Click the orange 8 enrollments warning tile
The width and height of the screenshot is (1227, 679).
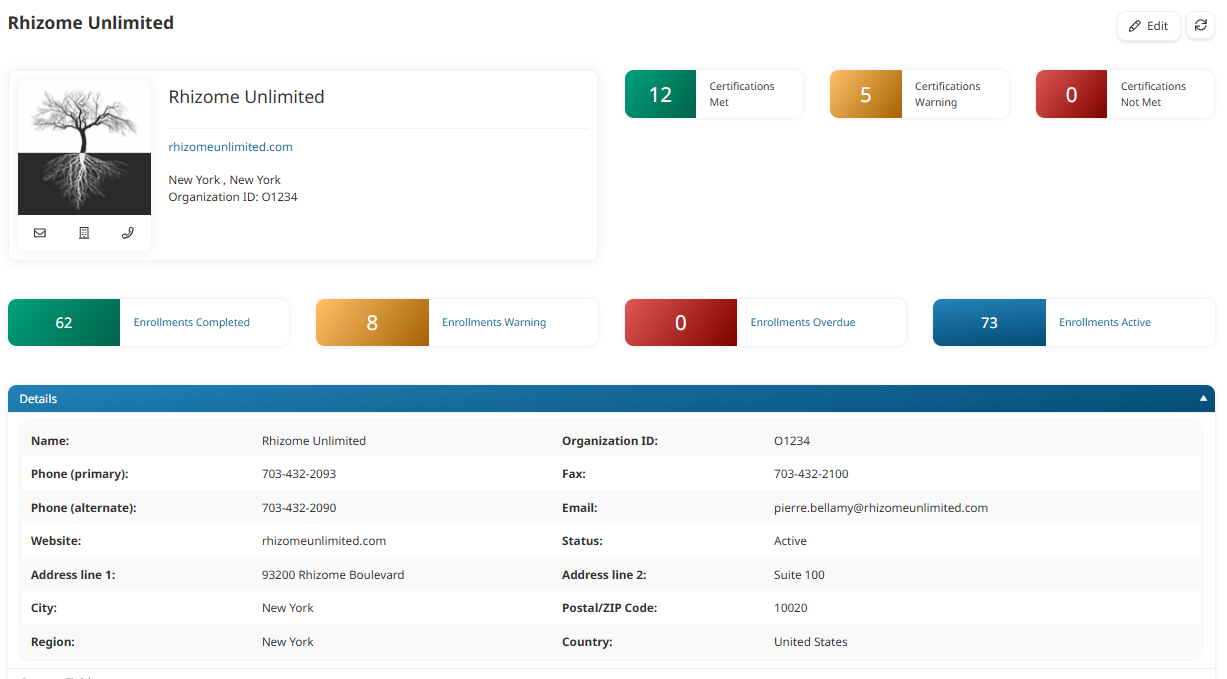coord(372,322)
